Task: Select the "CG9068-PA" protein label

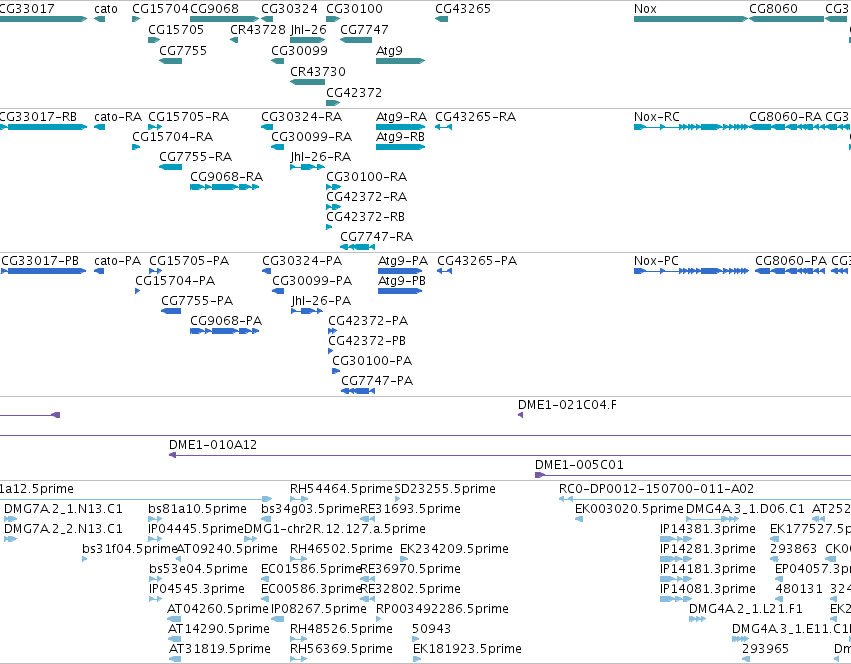Action: (226, 321)
